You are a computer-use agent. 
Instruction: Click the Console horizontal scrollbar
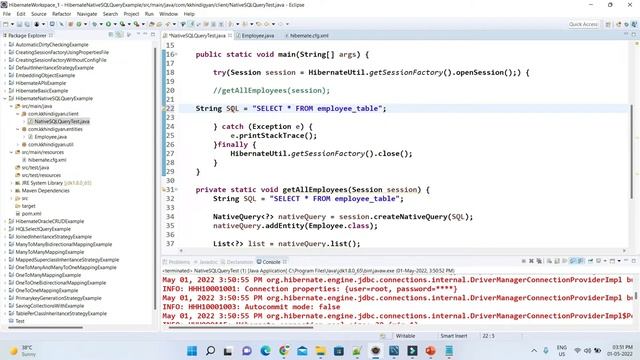pos(241,327)
